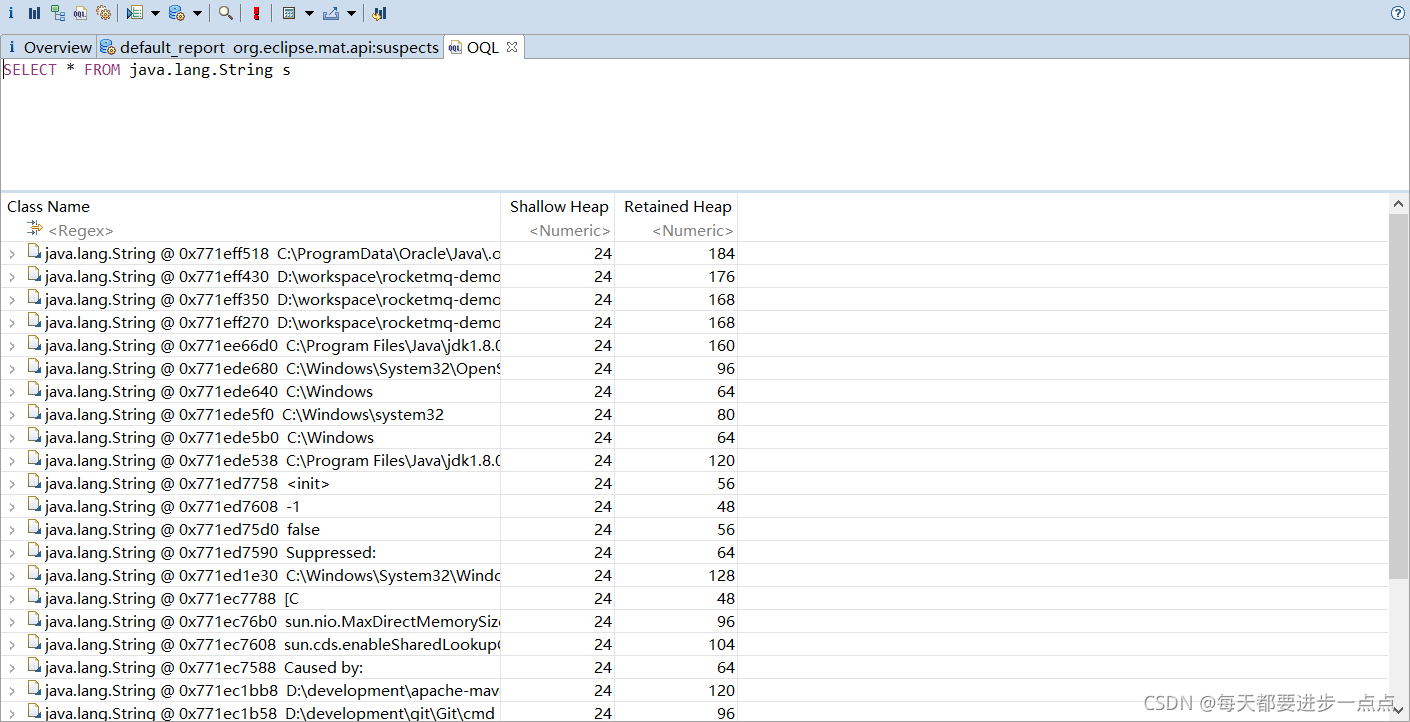Switch to the default_report suspects tab

pos(269,47)
